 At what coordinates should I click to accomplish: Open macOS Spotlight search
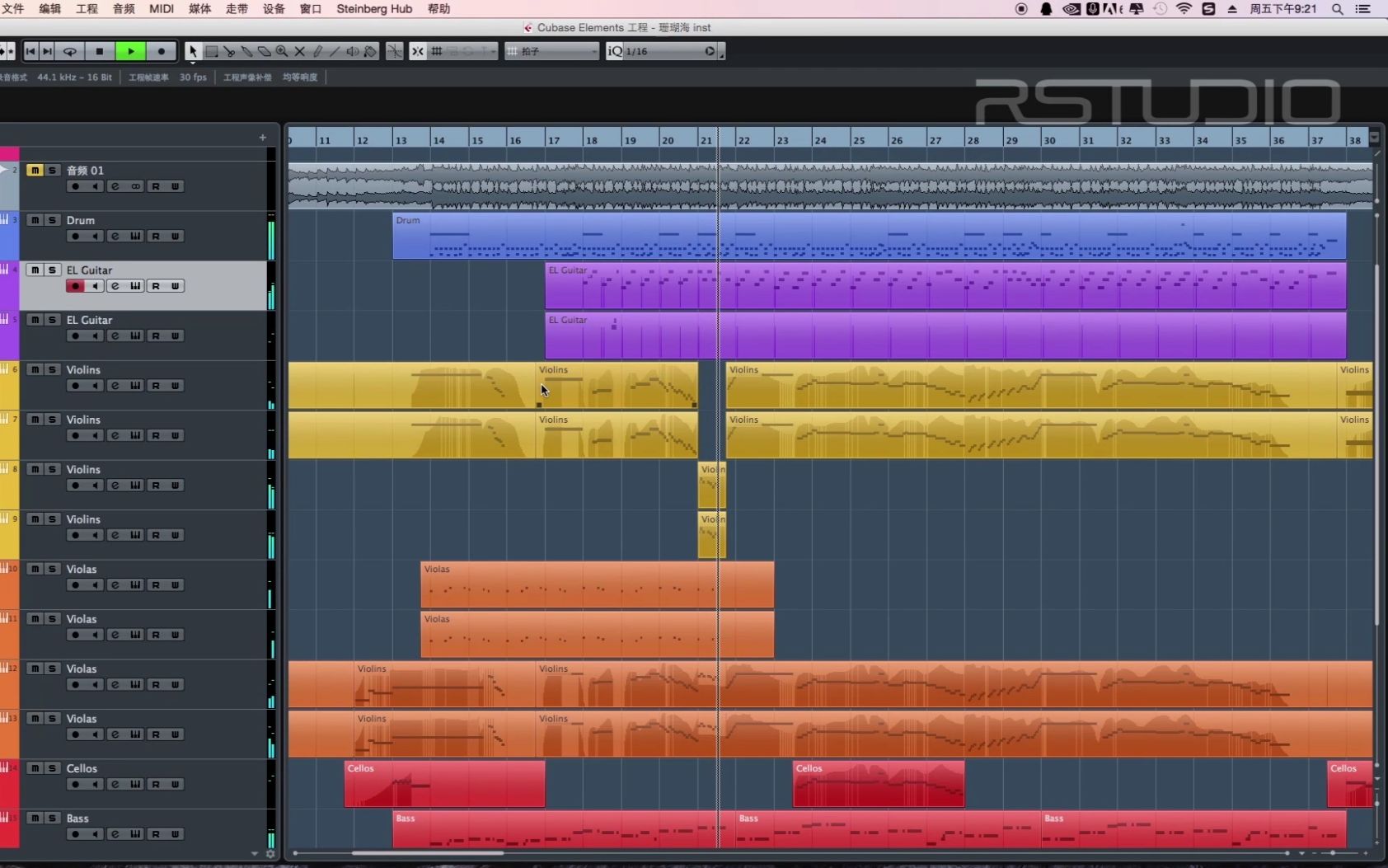point(1338,9)
